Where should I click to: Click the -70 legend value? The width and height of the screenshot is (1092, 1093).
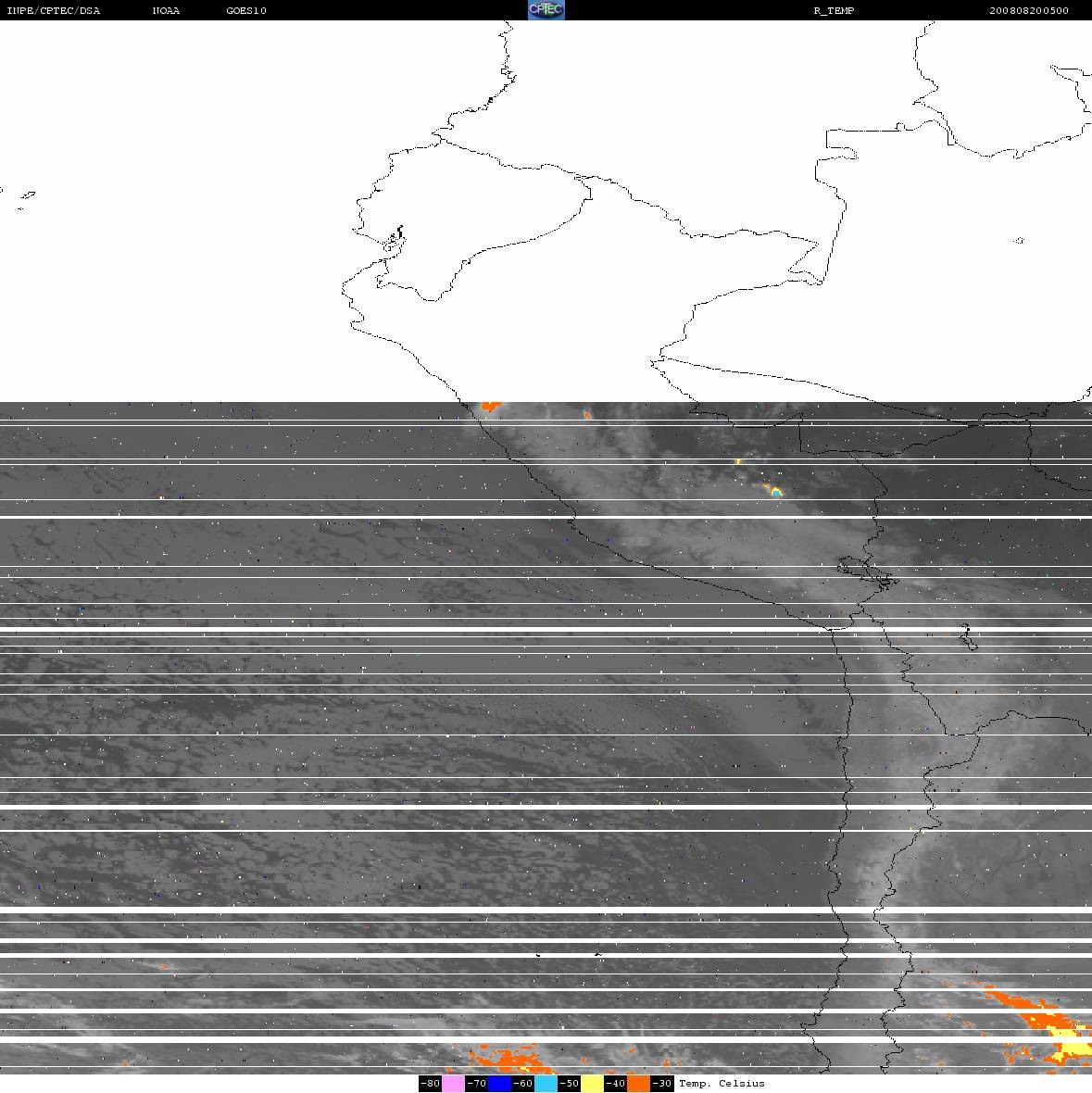[477, 1083]
